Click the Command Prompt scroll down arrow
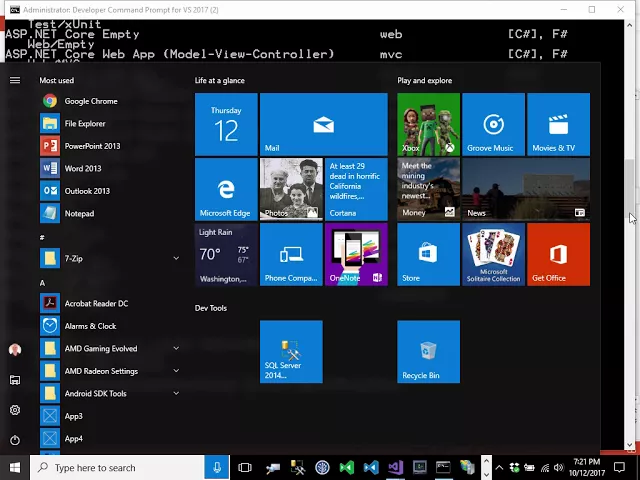Screen dimensions: 640x480 coord(629,445)
